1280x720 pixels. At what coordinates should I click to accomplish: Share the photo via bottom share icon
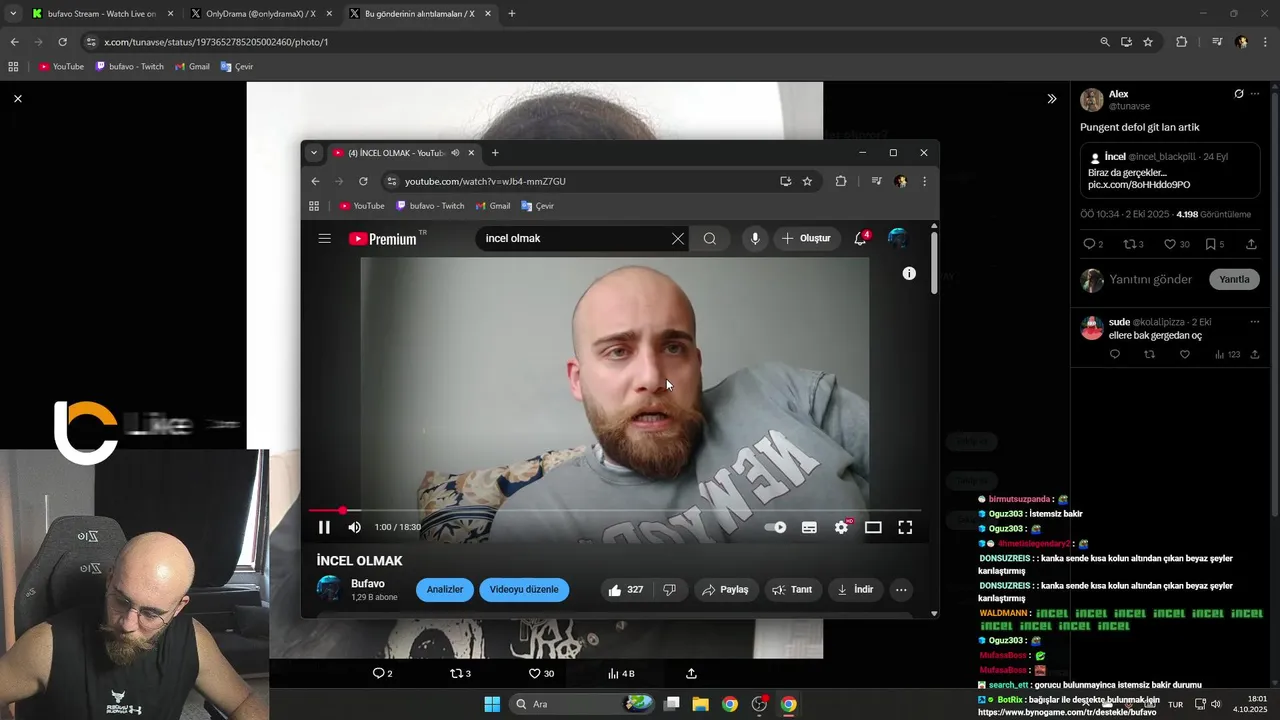[x=691, y=674]
